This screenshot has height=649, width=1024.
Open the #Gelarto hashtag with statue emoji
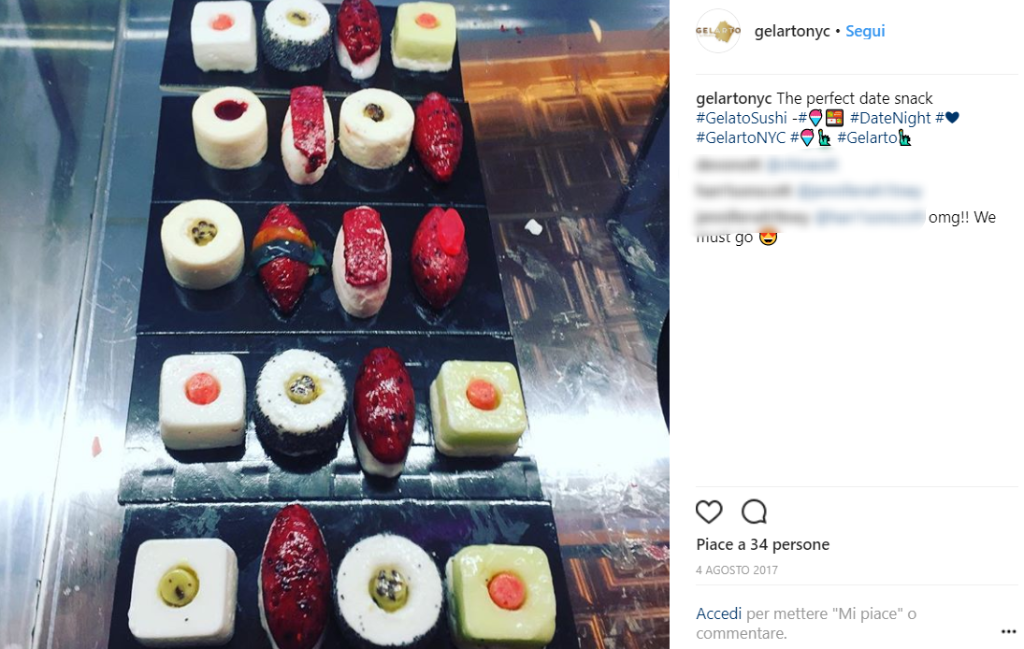[874, 138]
